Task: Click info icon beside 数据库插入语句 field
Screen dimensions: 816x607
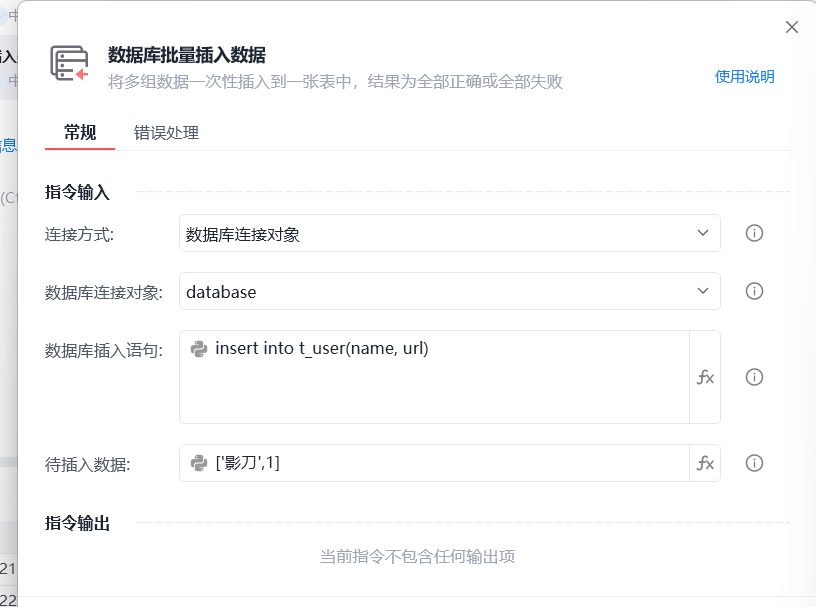Action: coord(755,377)
